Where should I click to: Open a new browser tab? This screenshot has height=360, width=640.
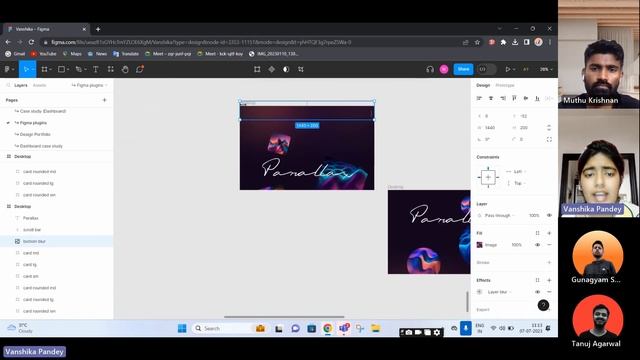[x=98, y=29]
